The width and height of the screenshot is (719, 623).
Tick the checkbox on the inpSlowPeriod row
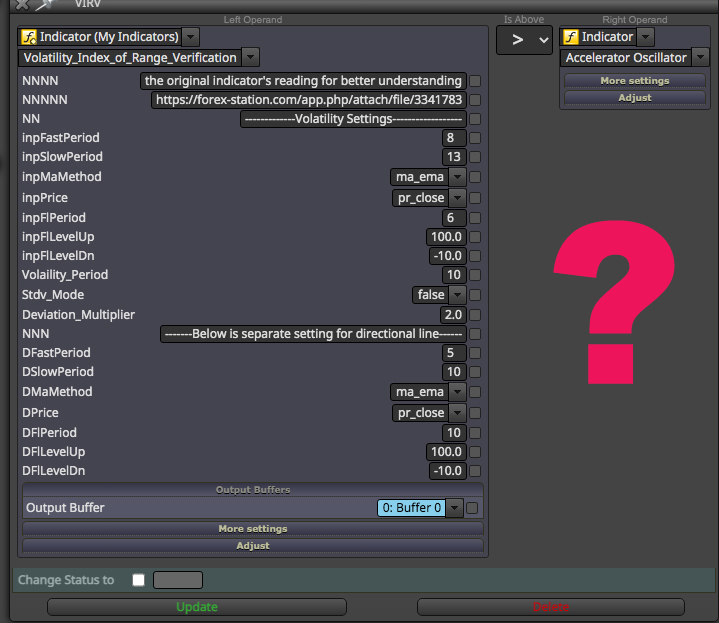coord(475,157)
